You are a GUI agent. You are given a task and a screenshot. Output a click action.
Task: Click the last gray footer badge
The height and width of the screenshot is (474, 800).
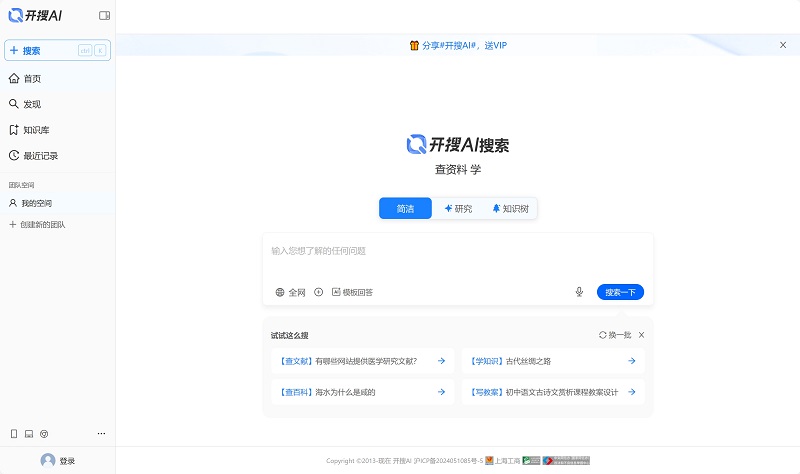pos(566,461)
